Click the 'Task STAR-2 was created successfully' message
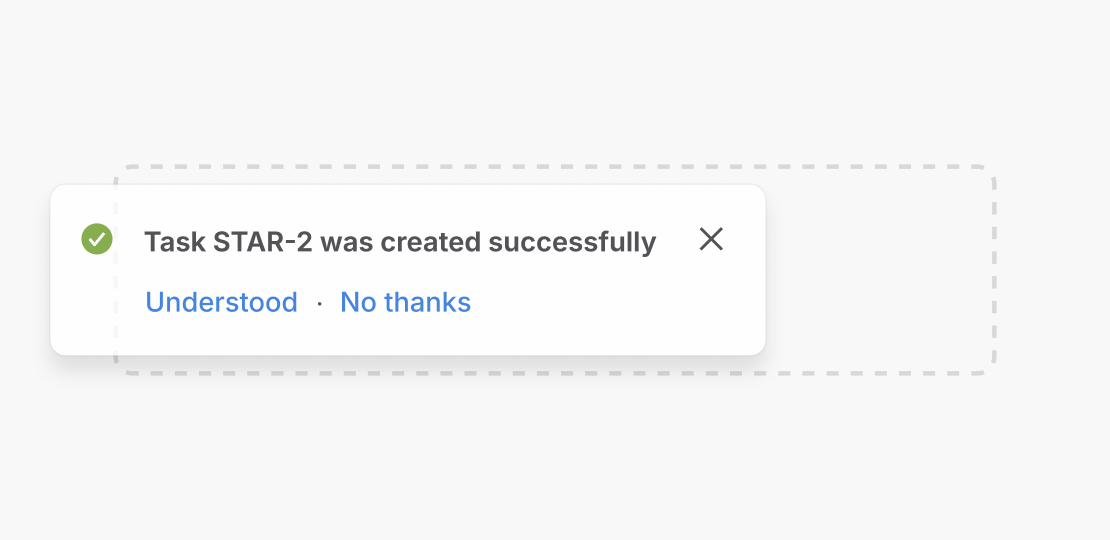 coord(400,242)
